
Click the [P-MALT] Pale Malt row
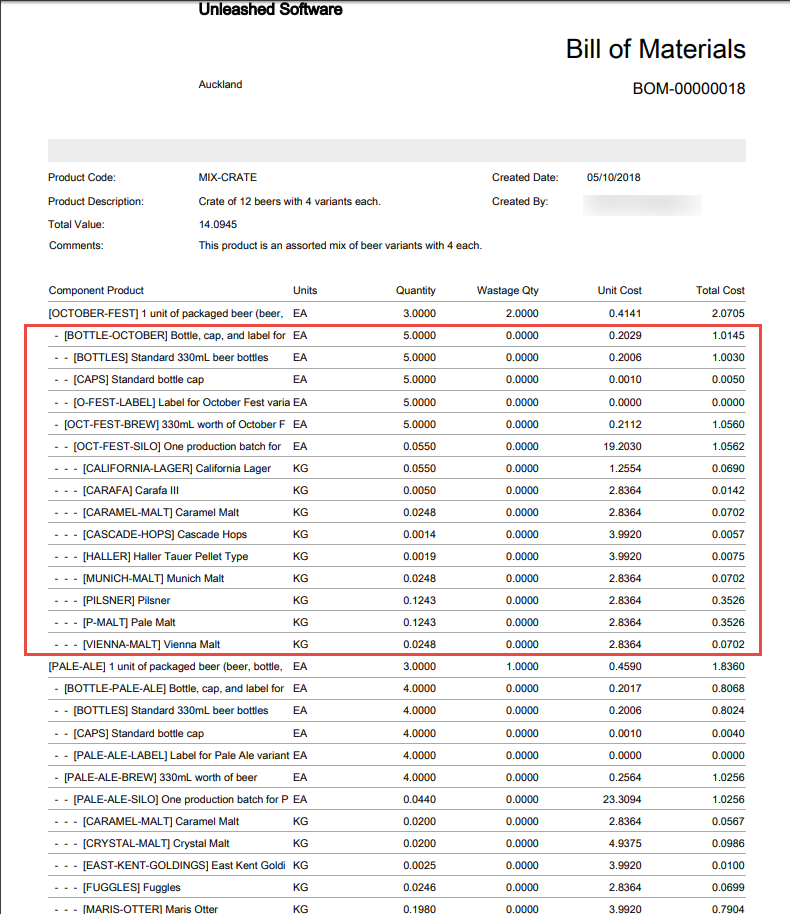[x=396, y=623]
